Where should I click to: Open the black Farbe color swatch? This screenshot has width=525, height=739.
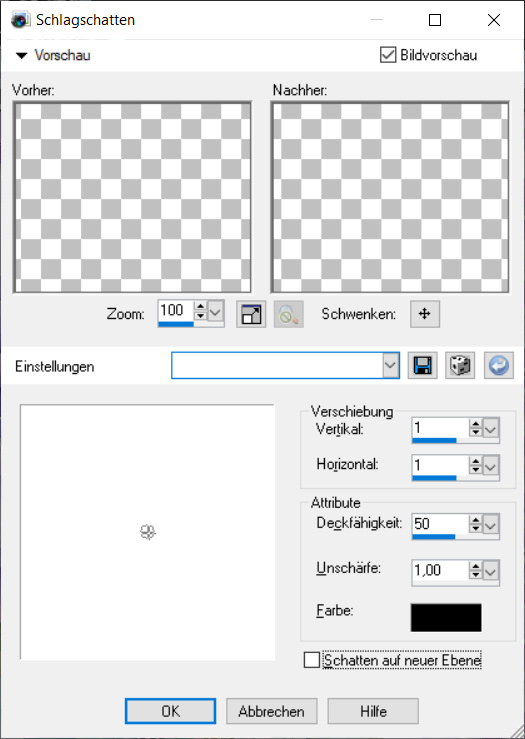[x=446, y=617]
